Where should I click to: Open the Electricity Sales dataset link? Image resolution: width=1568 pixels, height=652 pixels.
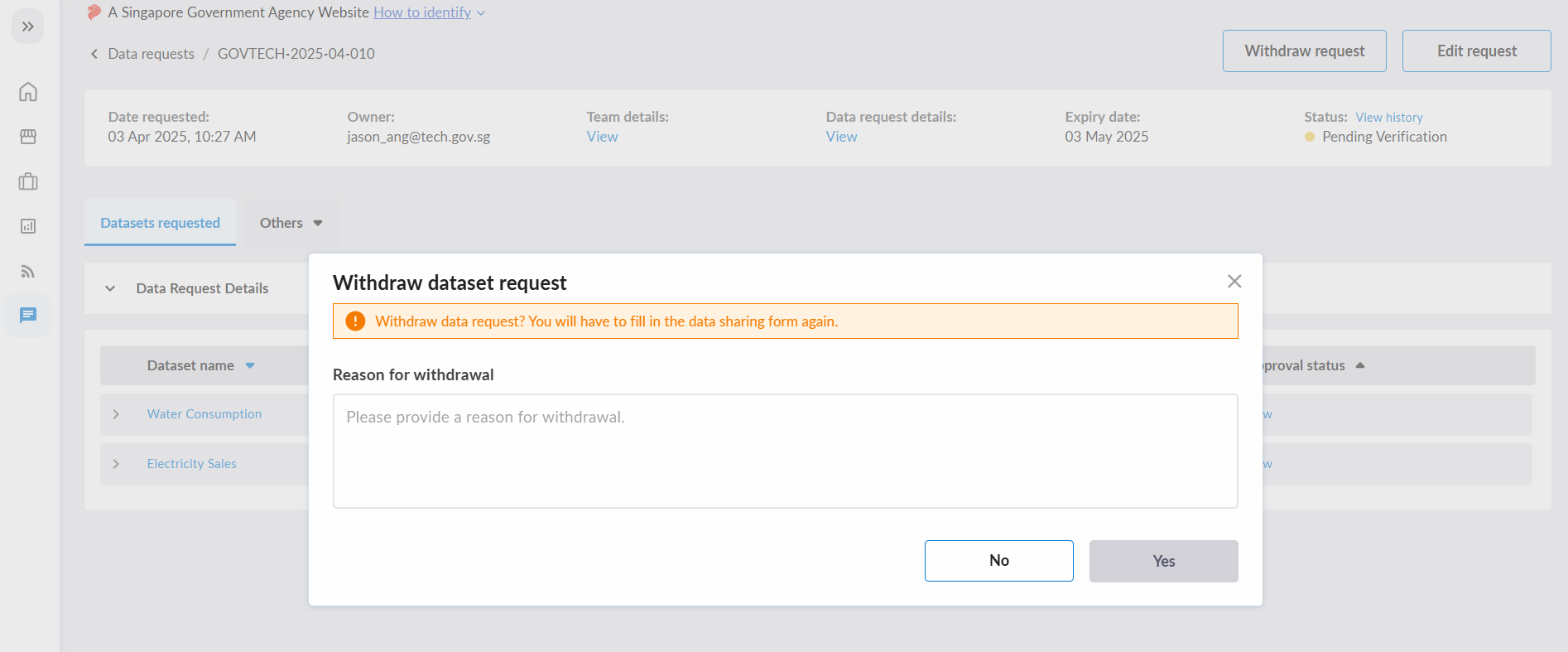coord(192,464)
